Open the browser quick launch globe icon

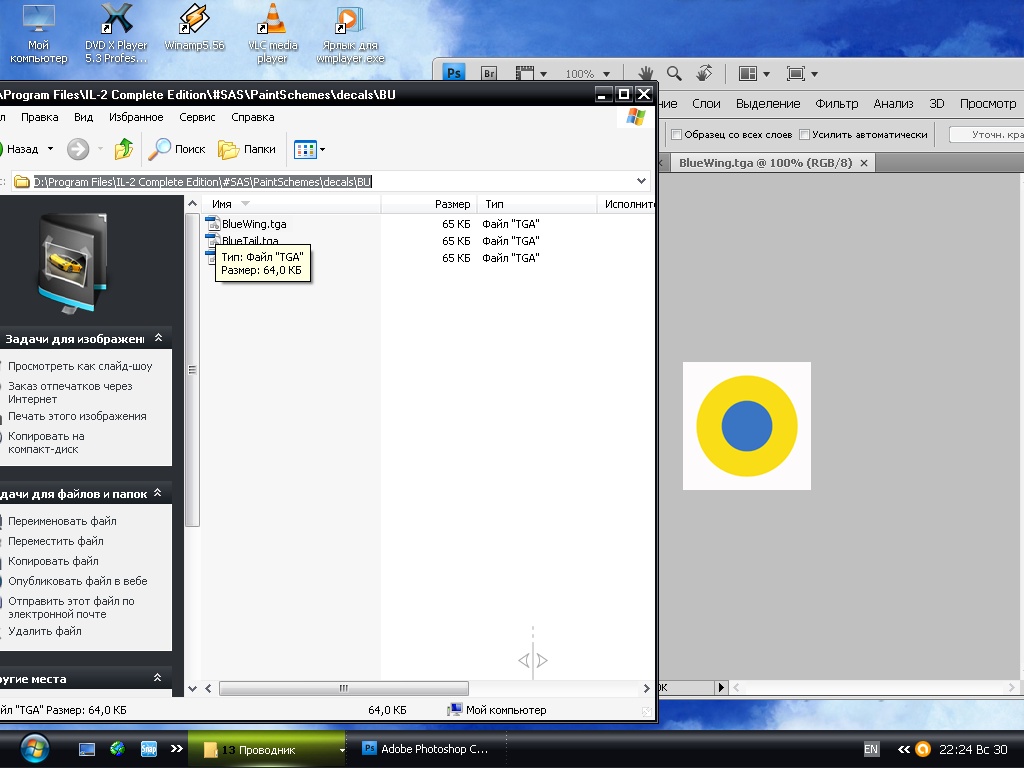click(x=118, y=748)
